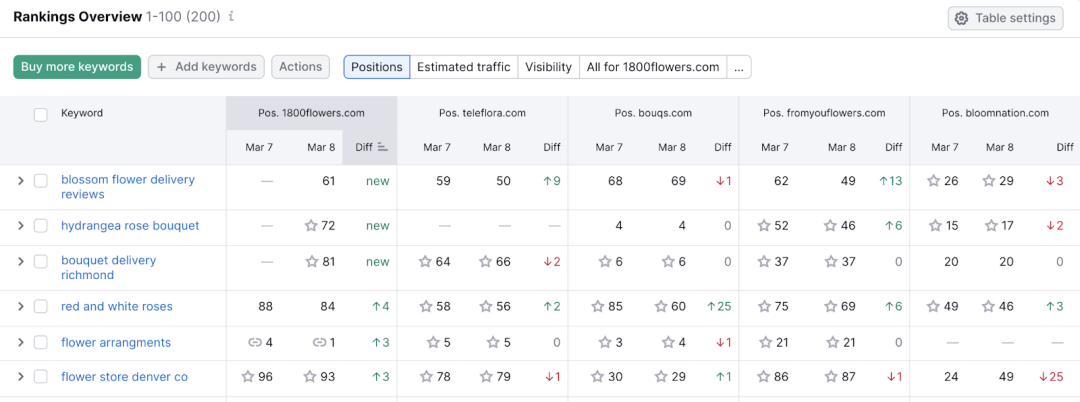Click the plus icon in Add keywords
The height and width of the screenshot is (402, 1080).
pos(162,67)
